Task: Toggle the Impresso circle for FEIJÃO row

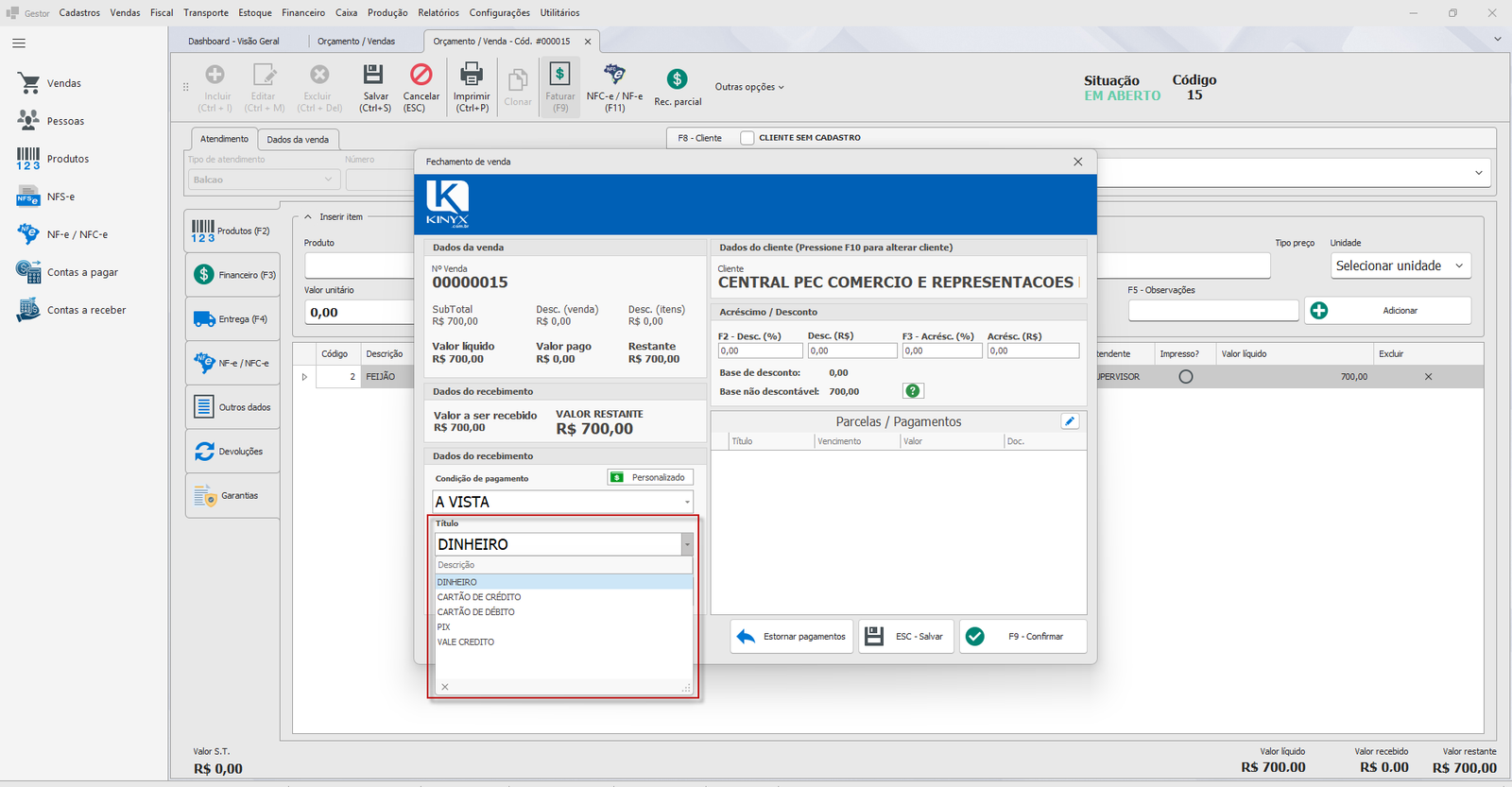Action: 1186,376
